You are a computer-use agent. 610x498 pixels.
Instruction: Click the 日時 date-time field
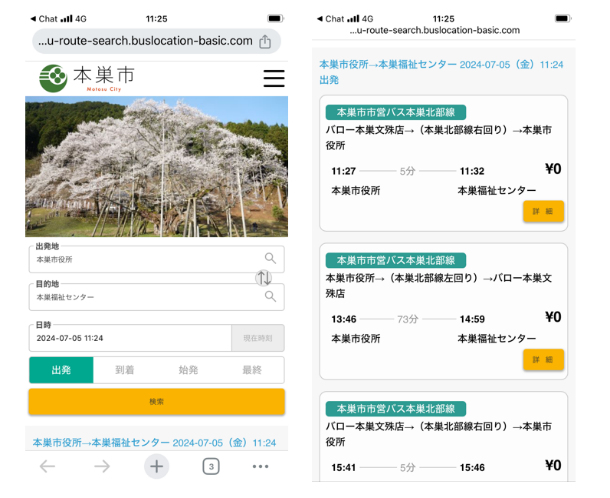pyautogui.click(x=130, y=338)
